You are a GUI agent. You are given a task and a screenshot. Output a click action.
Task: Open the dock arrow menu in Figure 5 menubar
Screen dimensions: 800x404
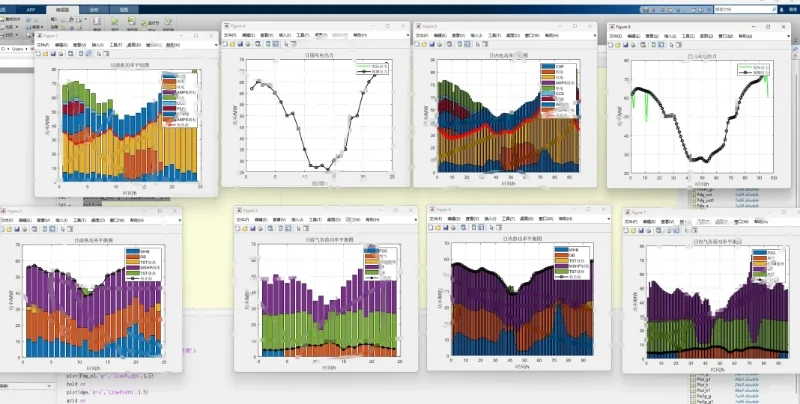(595, 35)
